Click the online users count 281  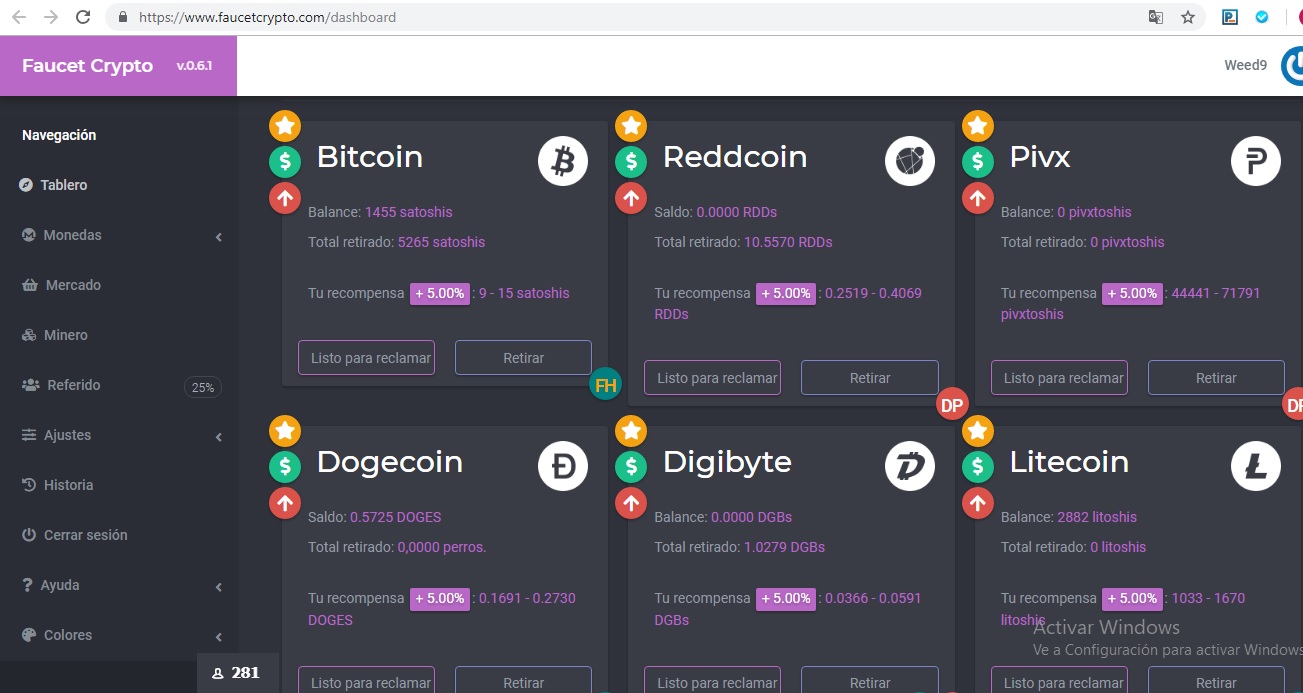238,673
